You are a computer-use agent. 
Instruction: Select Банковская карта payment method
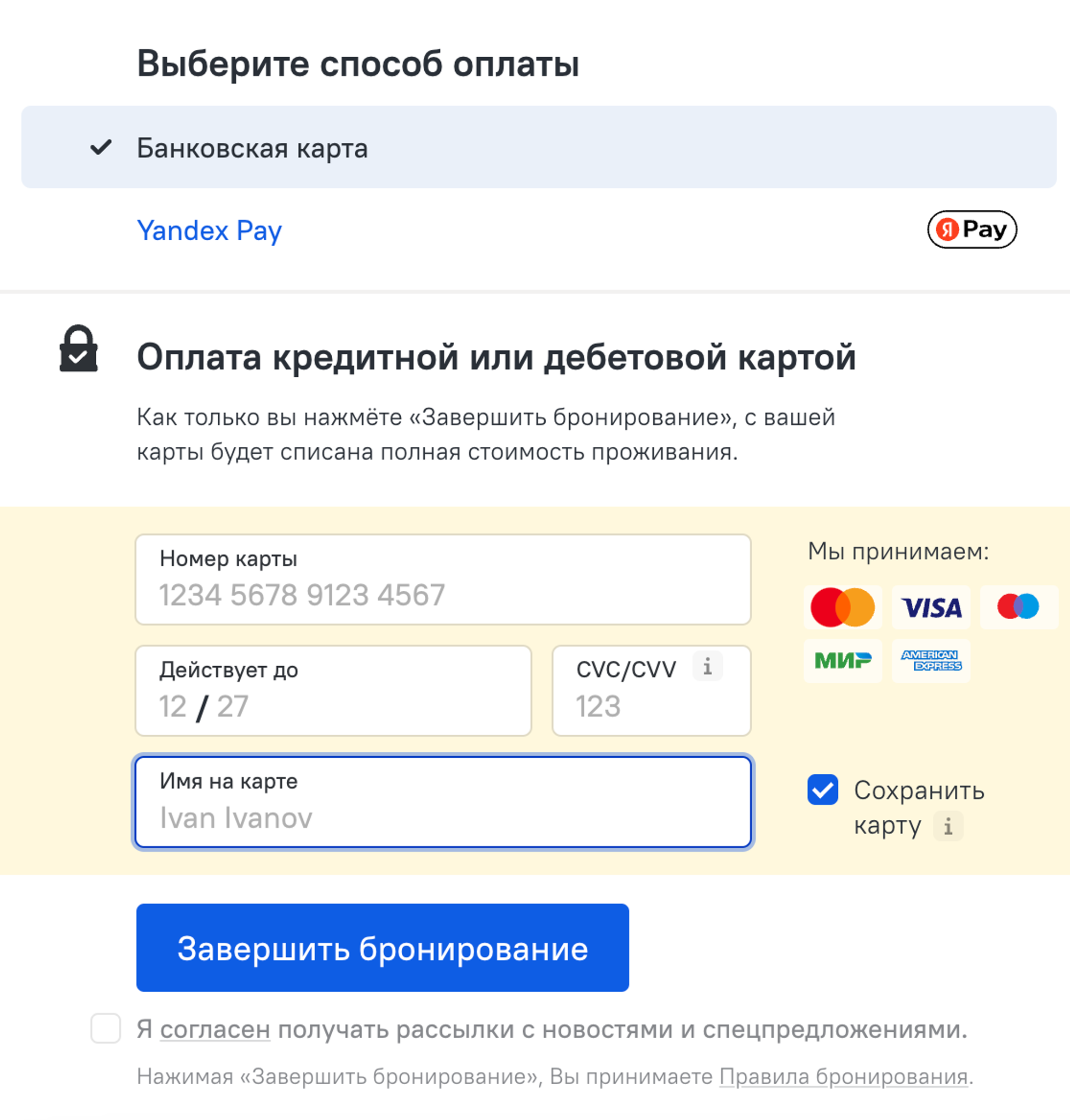tap(538, 147)
